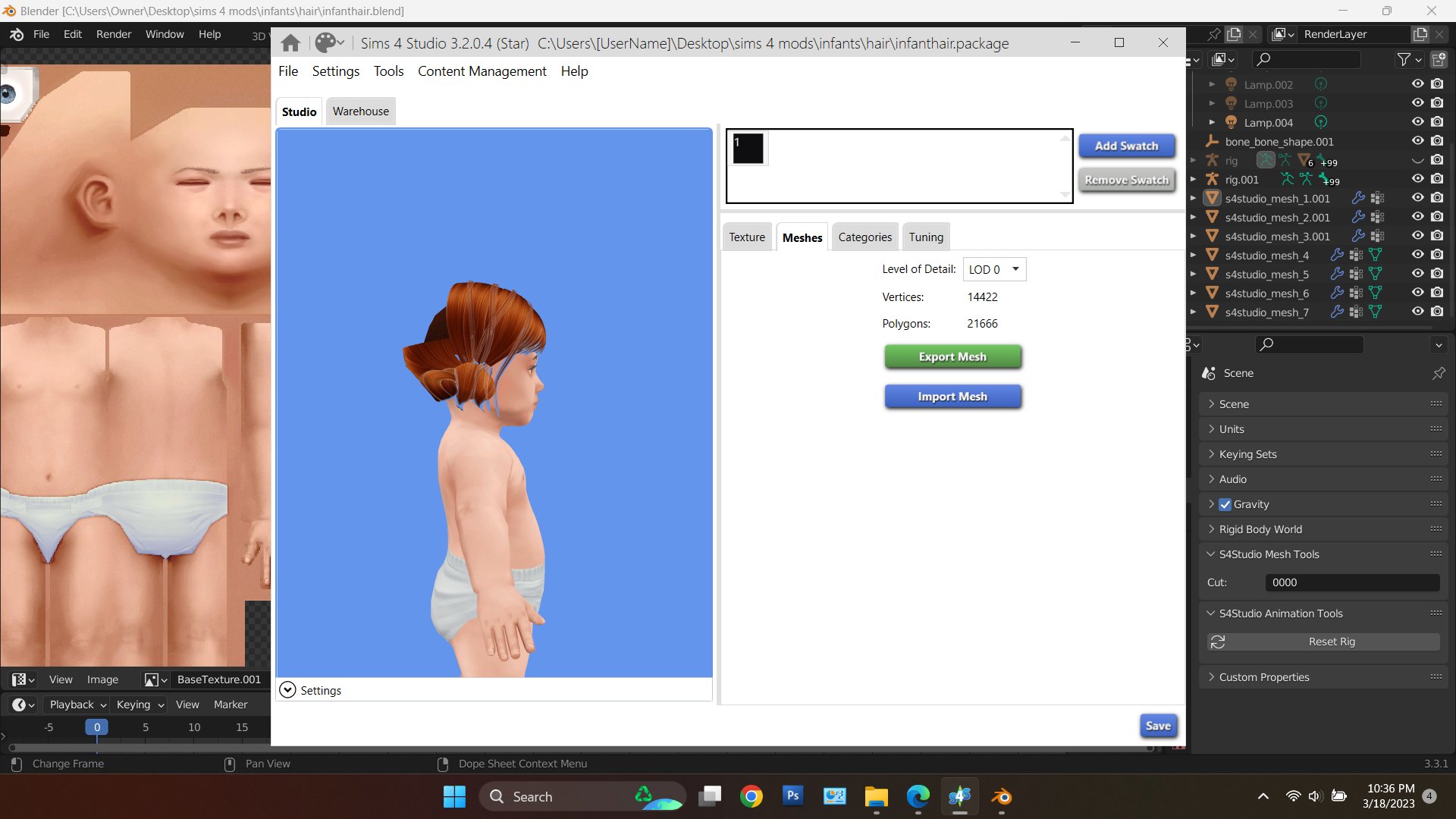Click the Reset Rig refresh icon
The height and width of the screenshot is (819, 1456).
[x=1218, y=642]
